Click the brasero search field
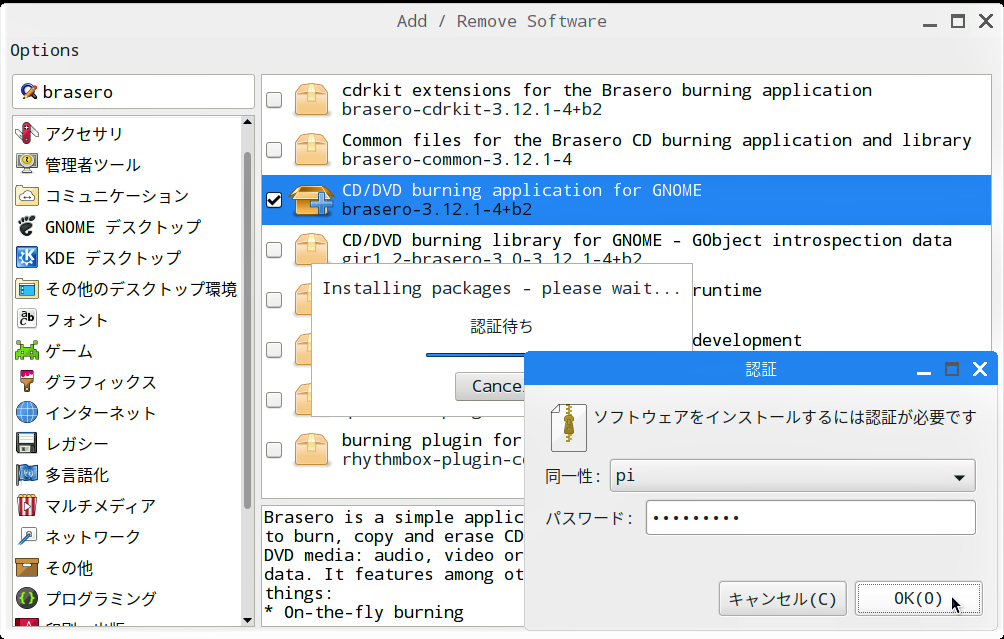 tap(133, 92)
